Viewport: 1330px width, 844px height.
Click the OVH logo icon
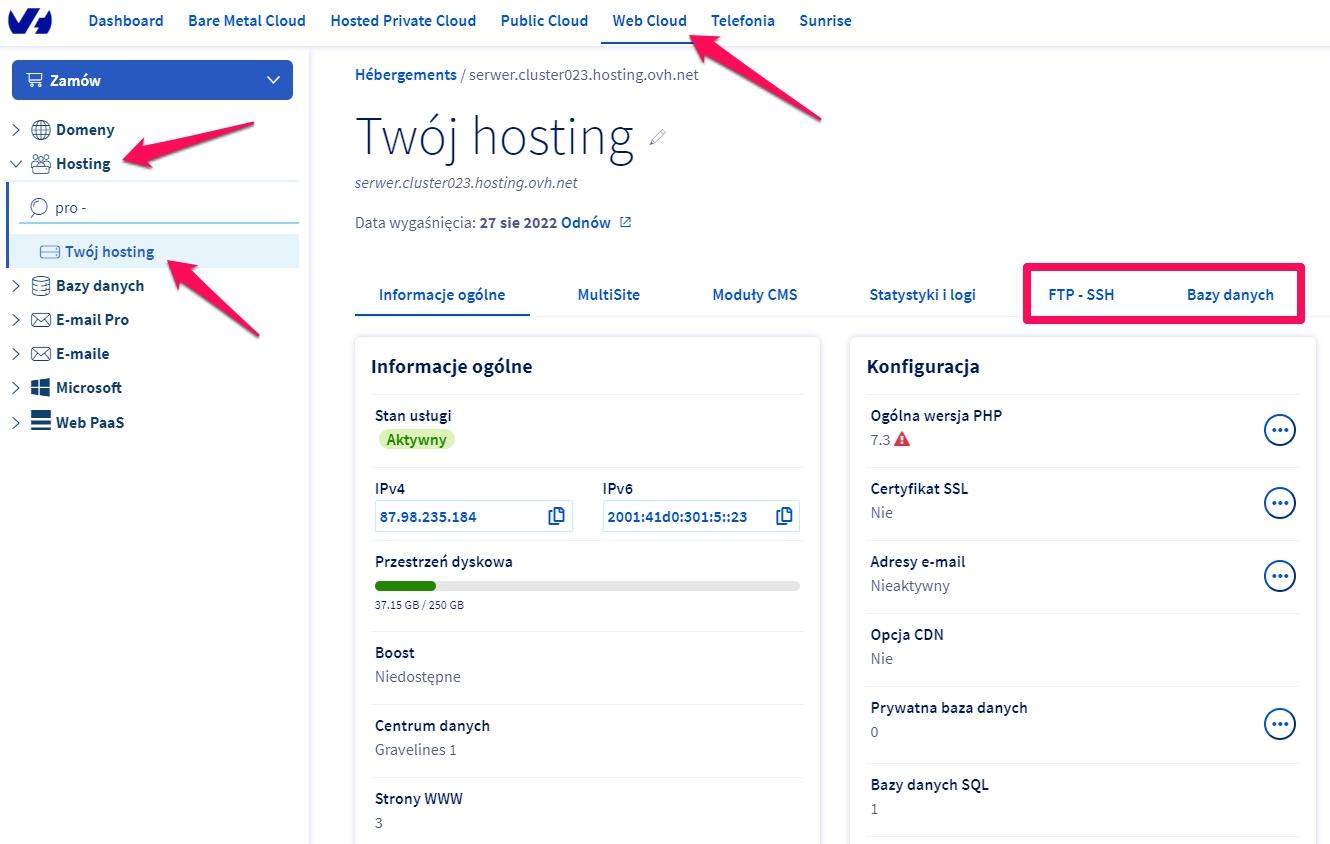[x=29, y=20]
